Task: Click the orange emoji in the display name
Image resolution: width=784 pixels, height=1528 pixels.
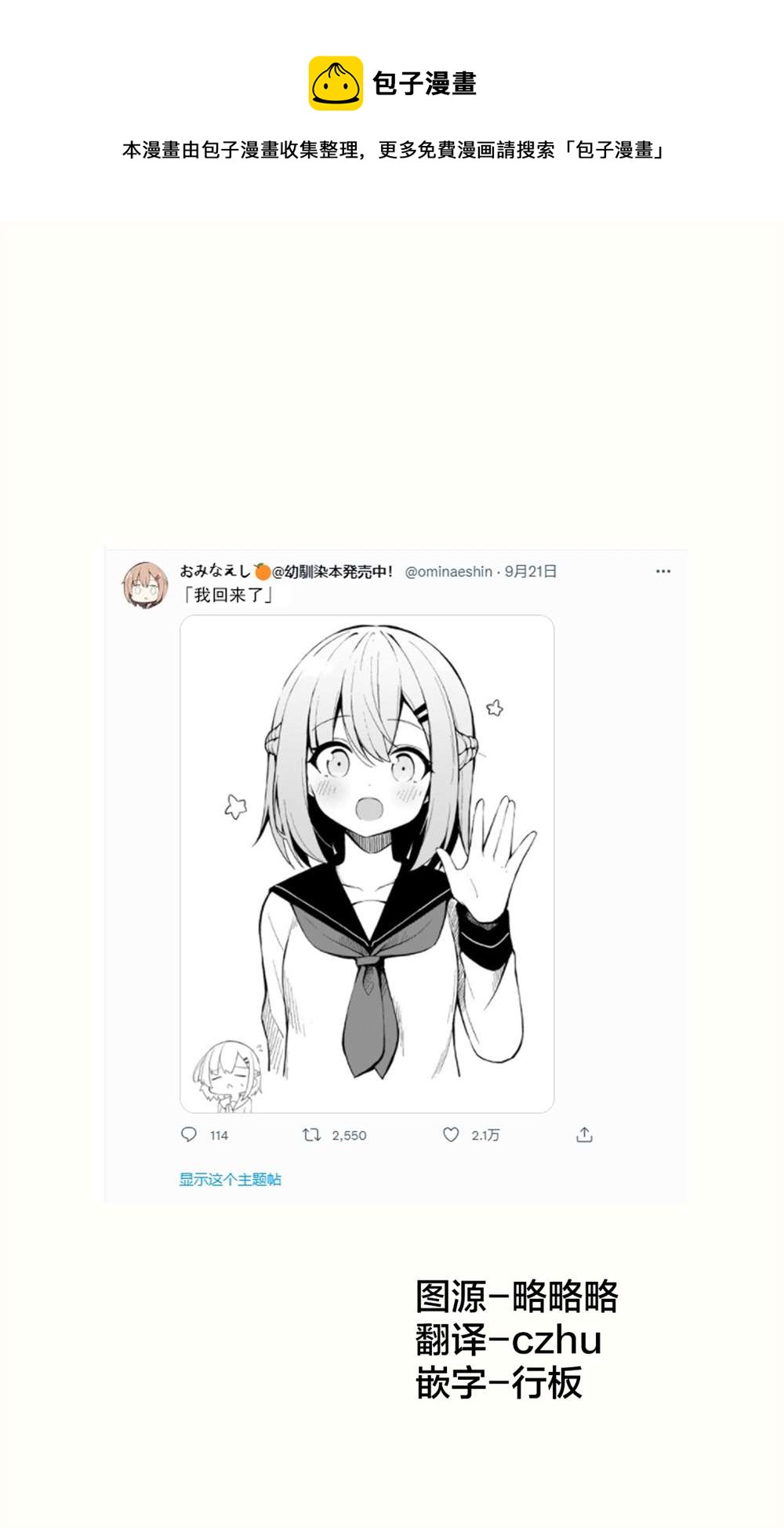Action: pos(262,571)
